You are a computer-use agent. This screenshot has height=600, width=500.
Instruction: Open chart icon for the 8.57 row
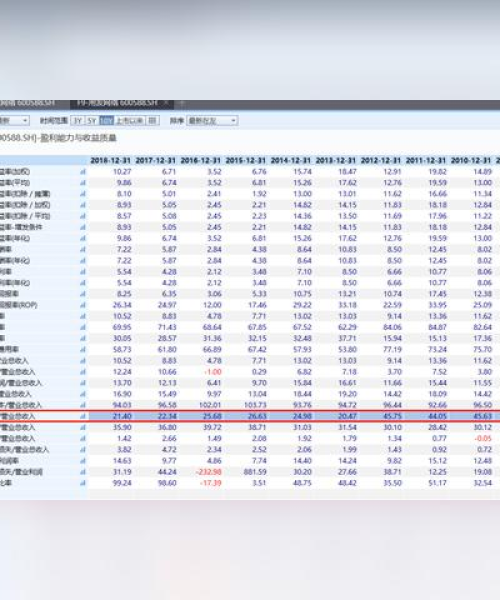click(x=83, y=216)
